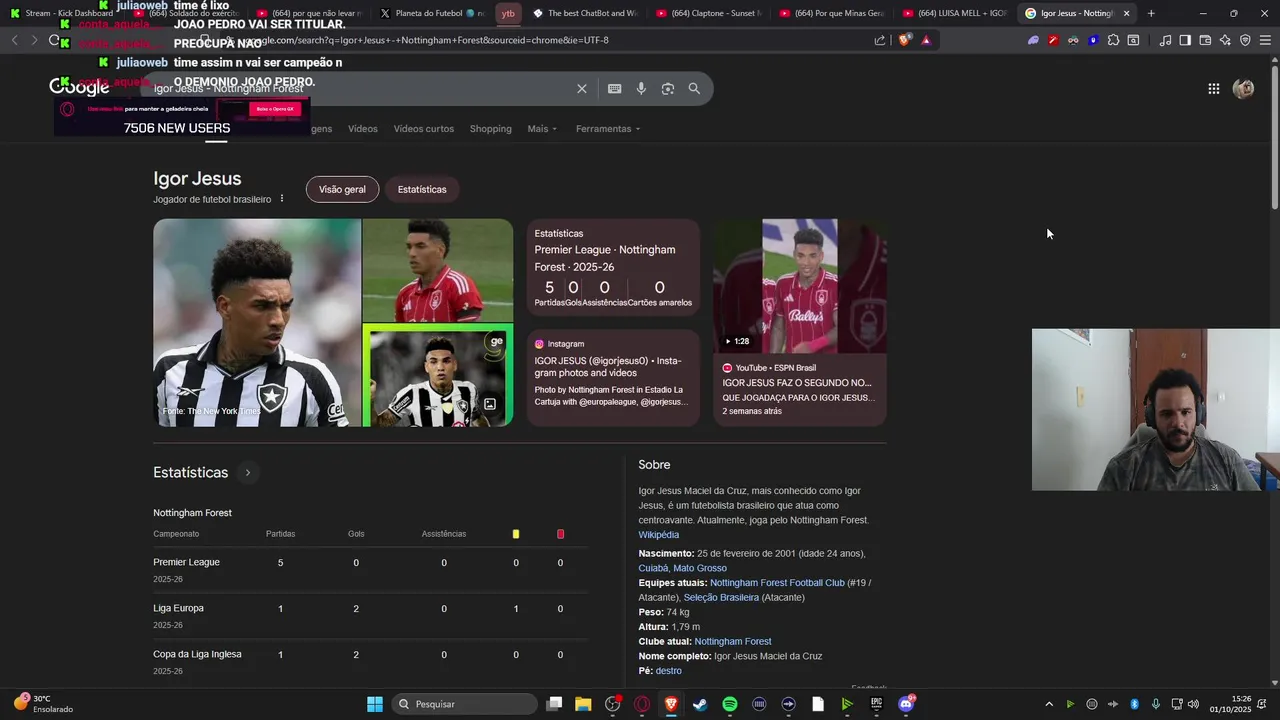Click the Liga Europa row in stats table
This screenshot has width=1280, height=720.
point(370,616)
